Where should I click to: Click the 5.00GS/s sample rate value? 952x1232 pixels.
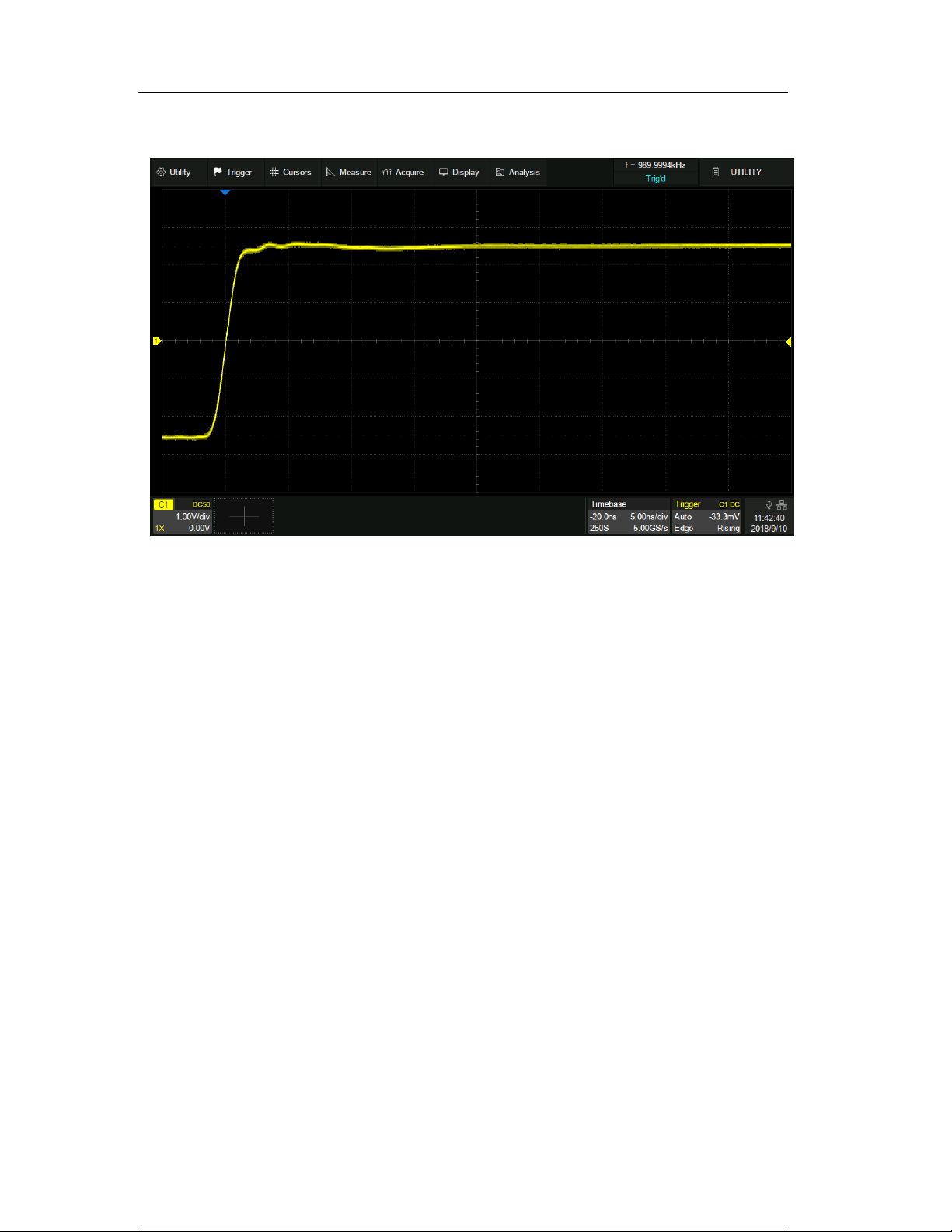click(x=650, y=529)
